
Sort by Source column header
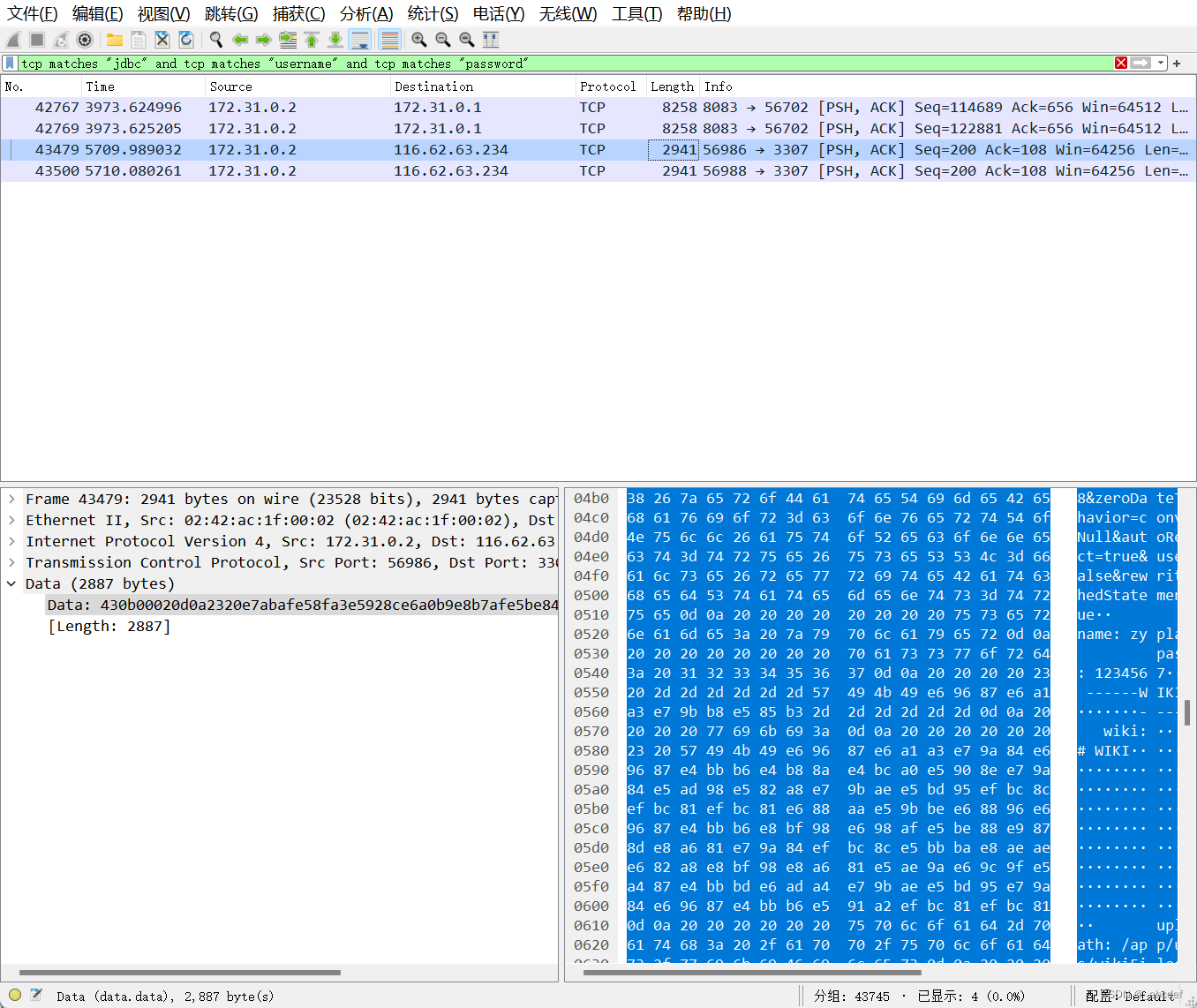[x=297, y=87]
